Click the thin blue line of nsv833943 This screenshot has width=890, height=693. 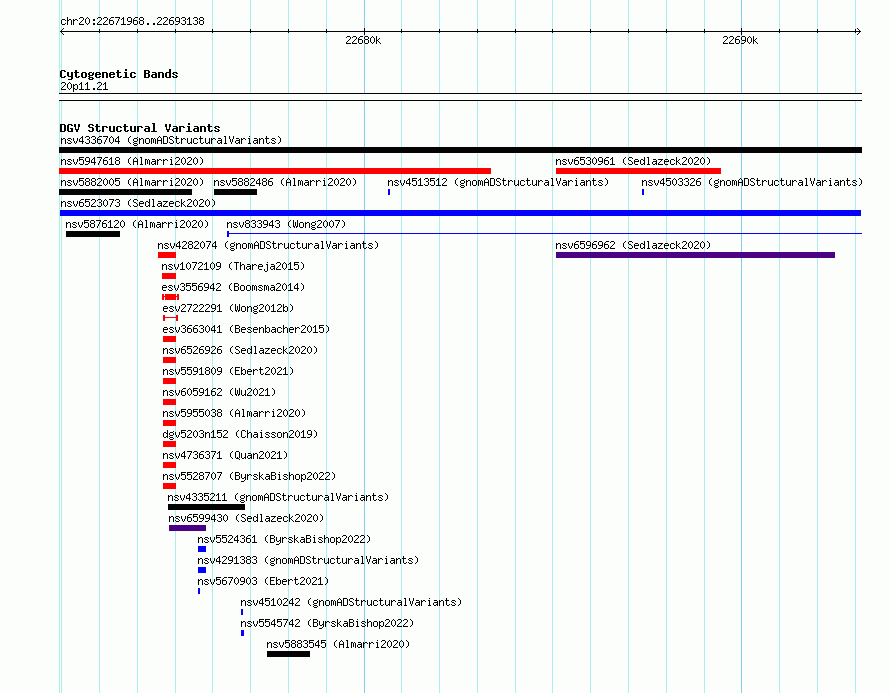pyautogui.click(x=544, y=233)
